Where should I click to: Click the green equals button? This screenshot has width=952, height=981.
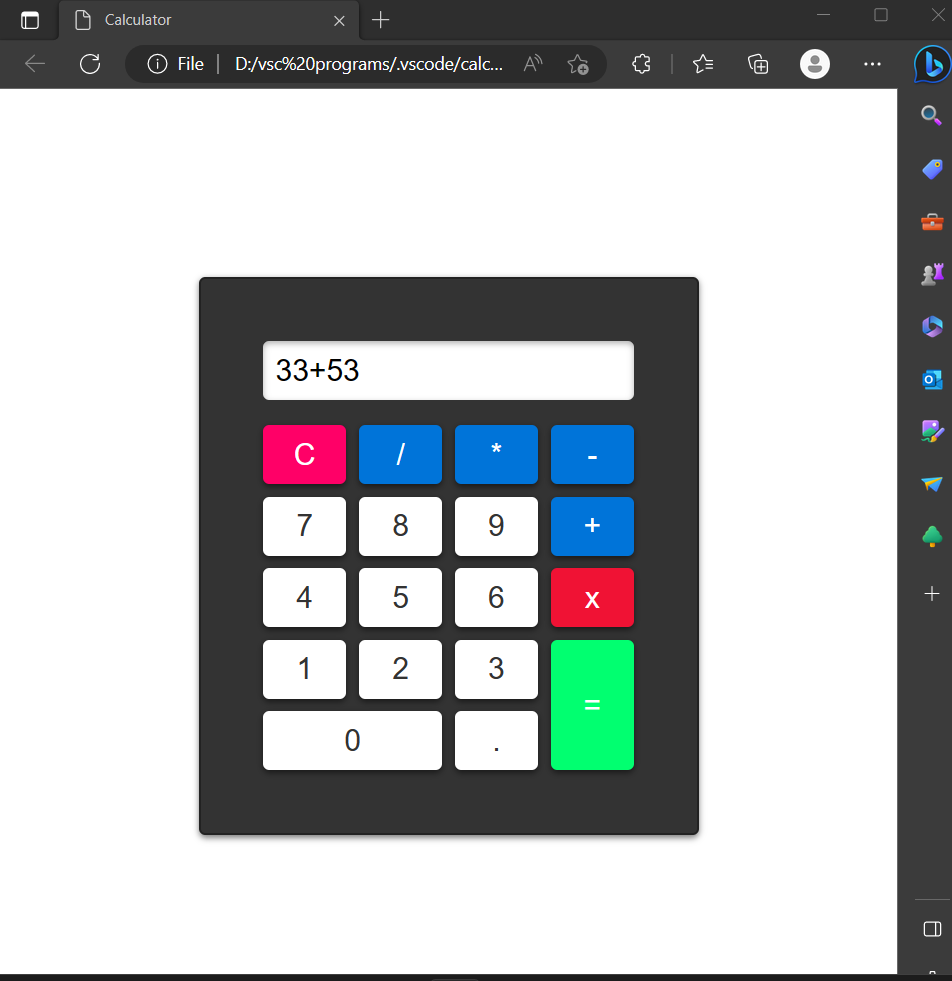(x=592, y=705)
